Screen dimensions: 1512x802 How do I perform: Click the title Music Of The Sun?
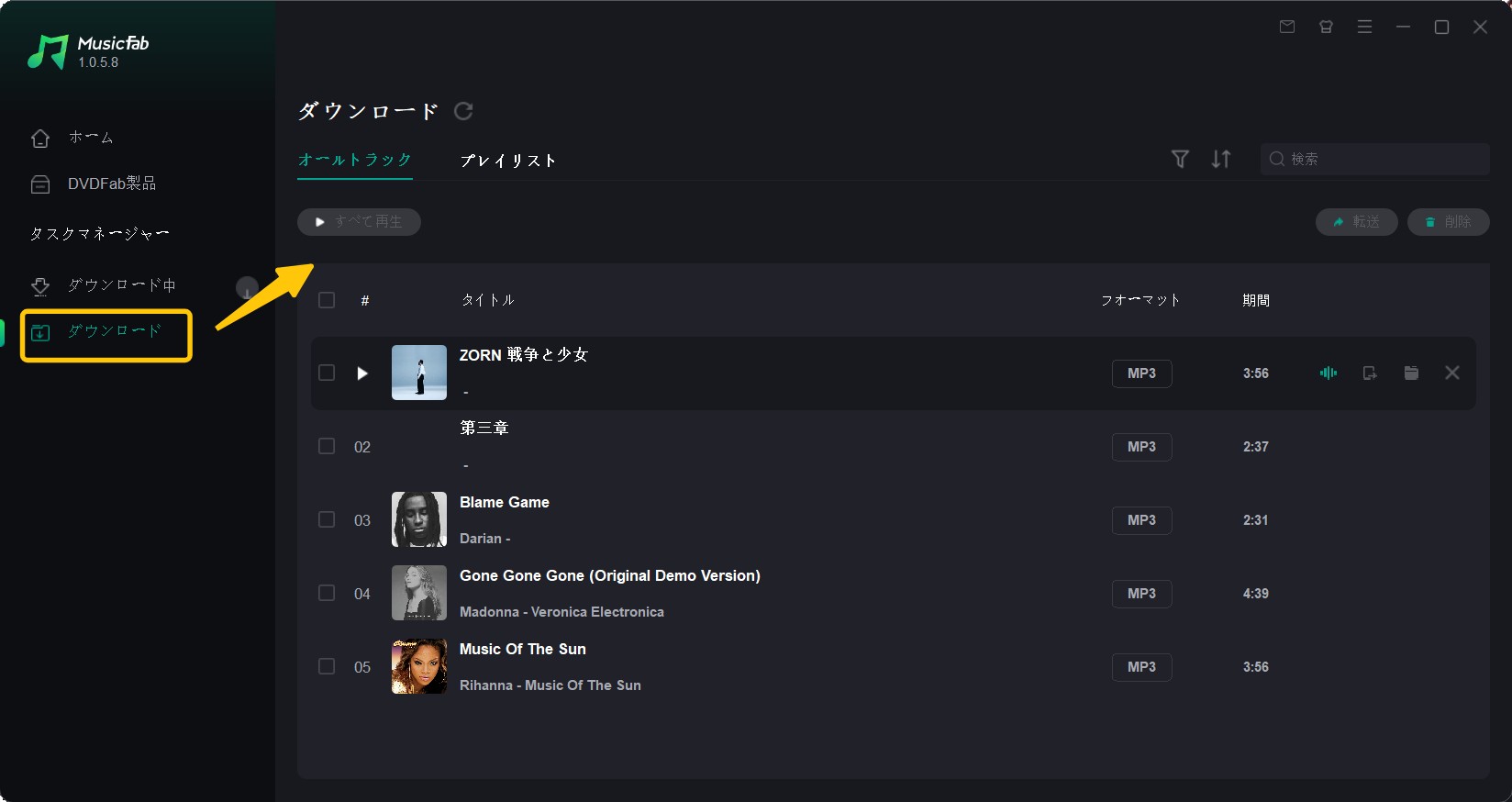(523, 649)
